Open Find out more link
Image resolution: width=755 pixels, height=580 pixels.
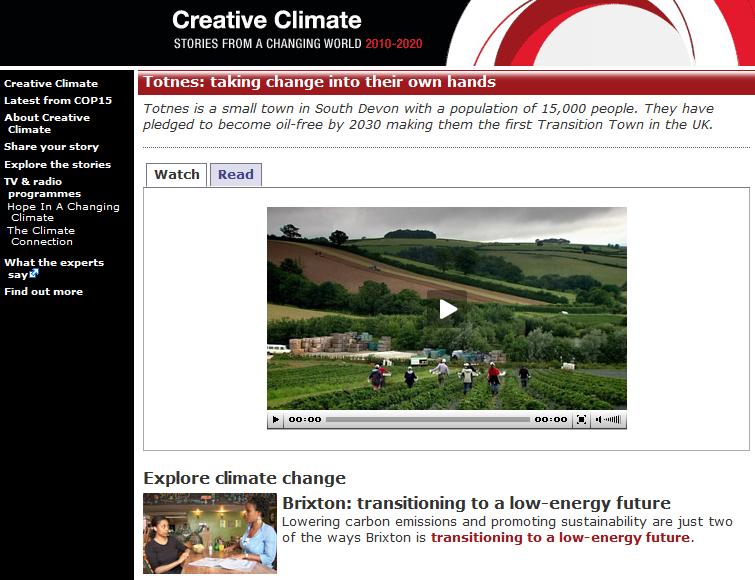pyautogui.click(x=43, y=291)
